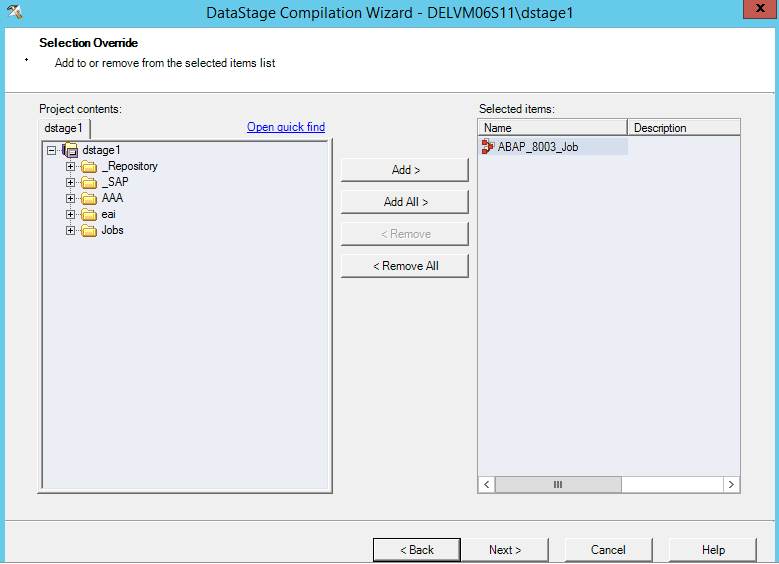779x564 pixels.
Task: Select the dstage1 tree root label
Action: coord(101,150)
